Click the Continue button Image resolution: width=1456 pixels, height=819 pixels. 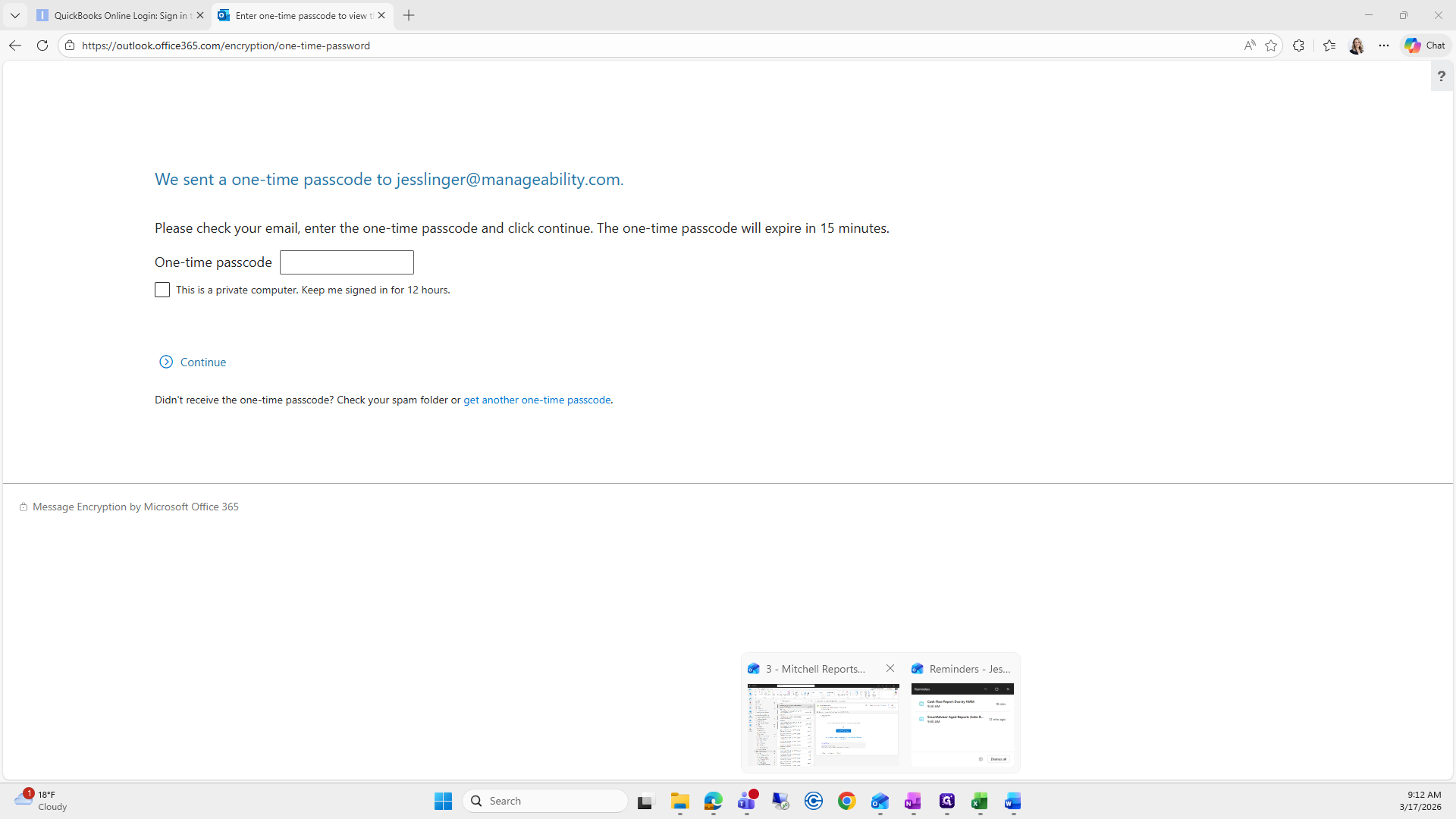(193, 362)
